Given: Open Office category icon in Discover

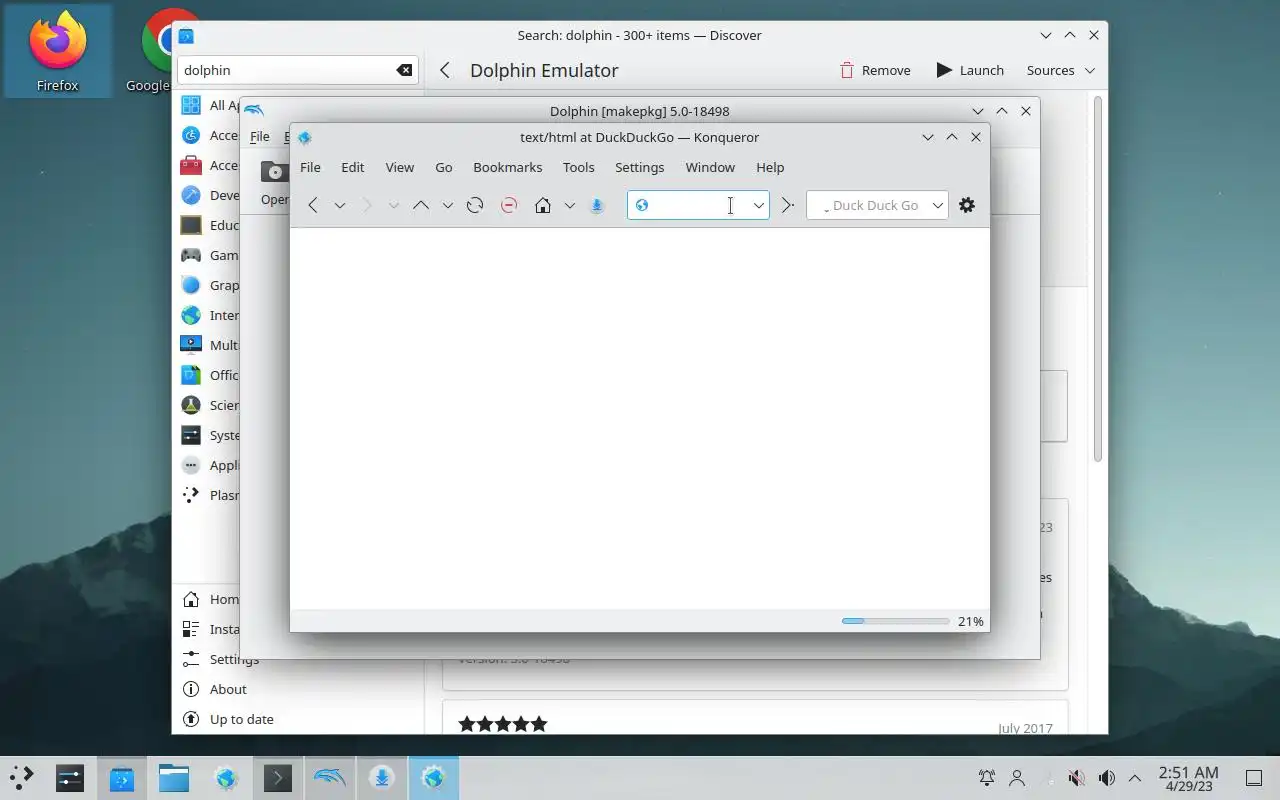Looking at the screenshot, I should [191, 375].
